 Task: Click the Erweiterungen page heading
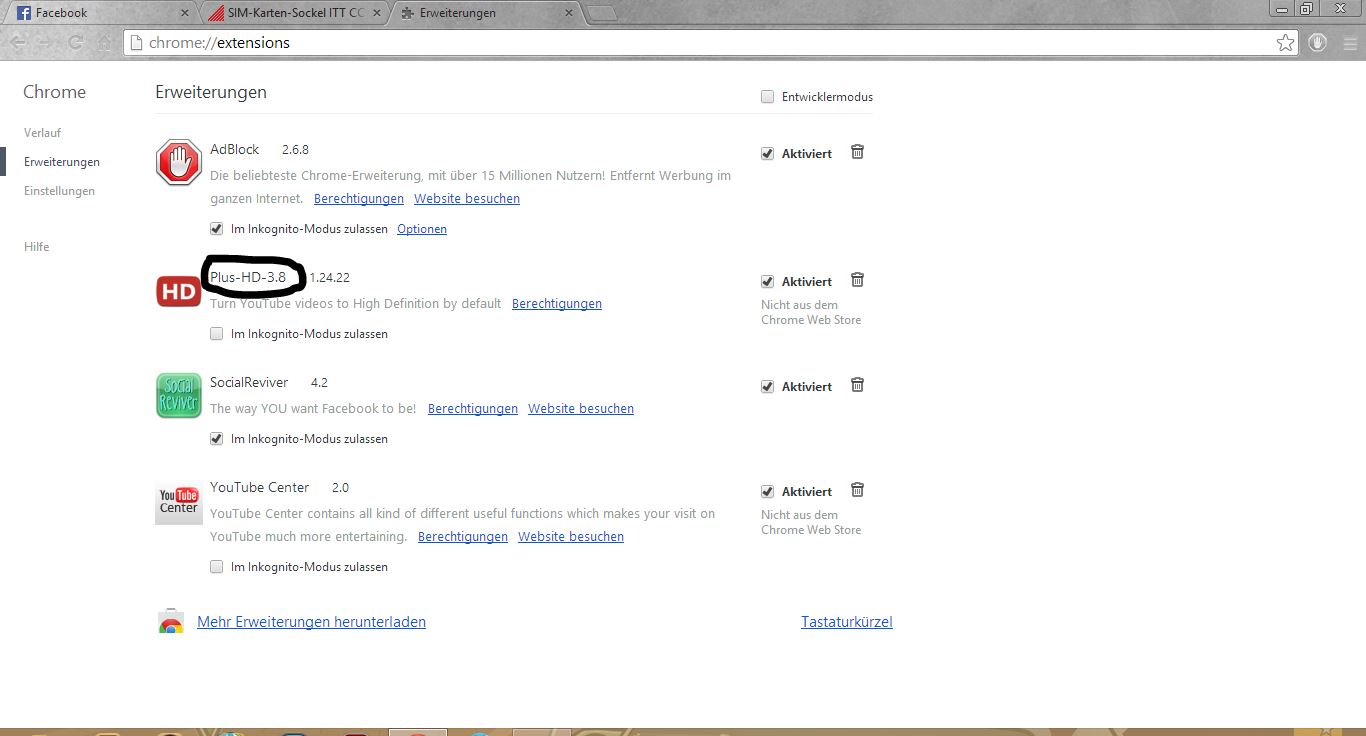pos(211,92)
